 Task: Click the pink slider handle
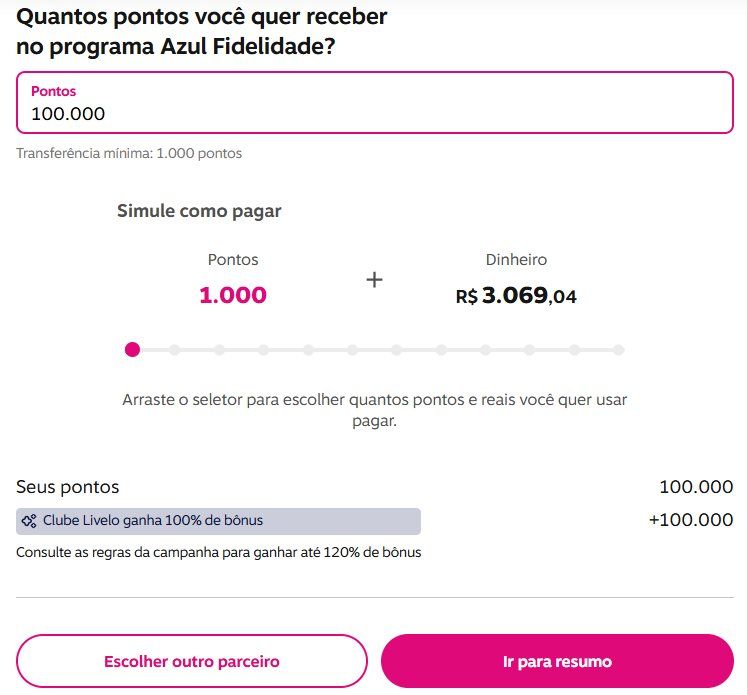132,350
